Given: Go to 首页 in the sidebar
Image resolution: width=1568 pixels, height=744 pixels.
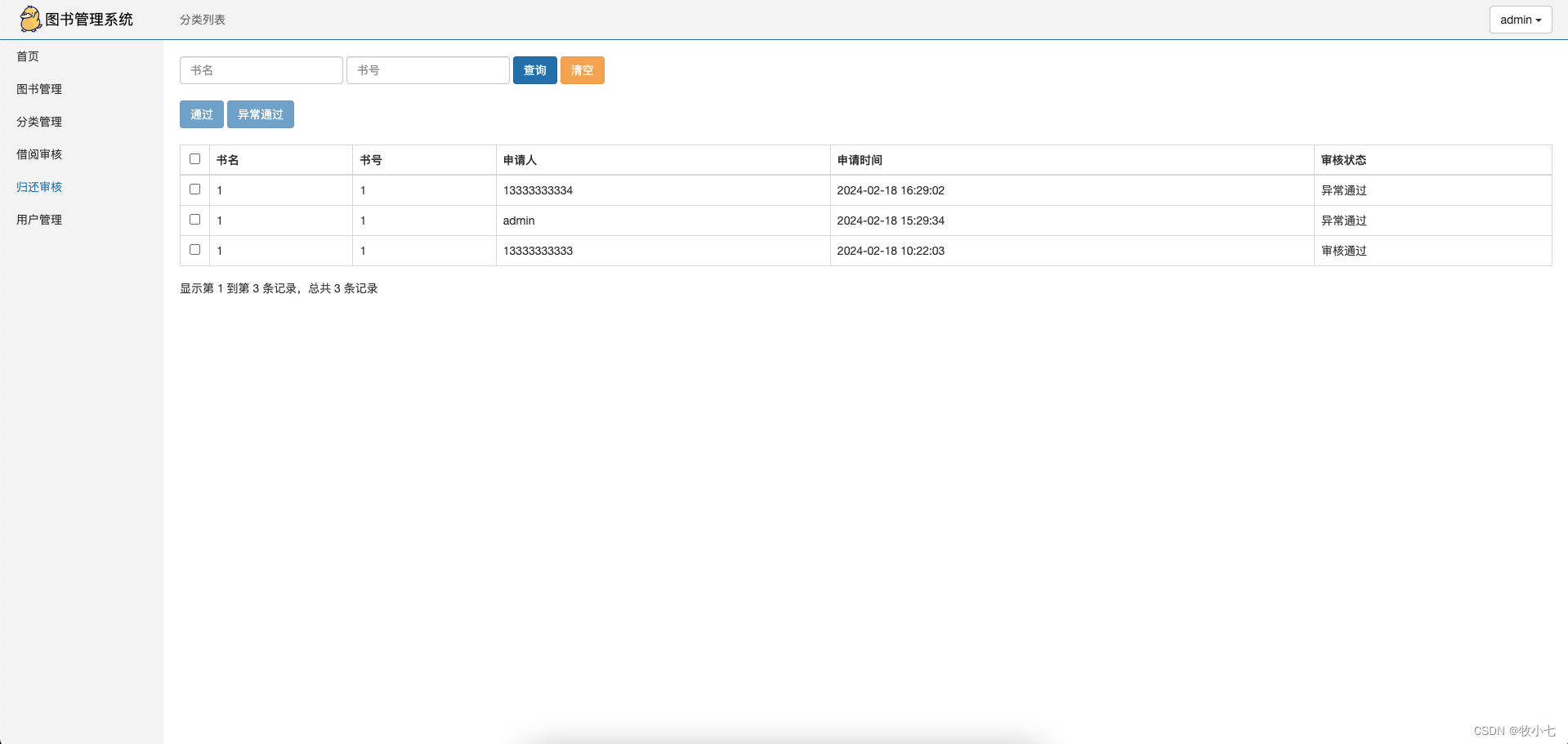Looking at the screenshot, I should (x=28, y=56).
